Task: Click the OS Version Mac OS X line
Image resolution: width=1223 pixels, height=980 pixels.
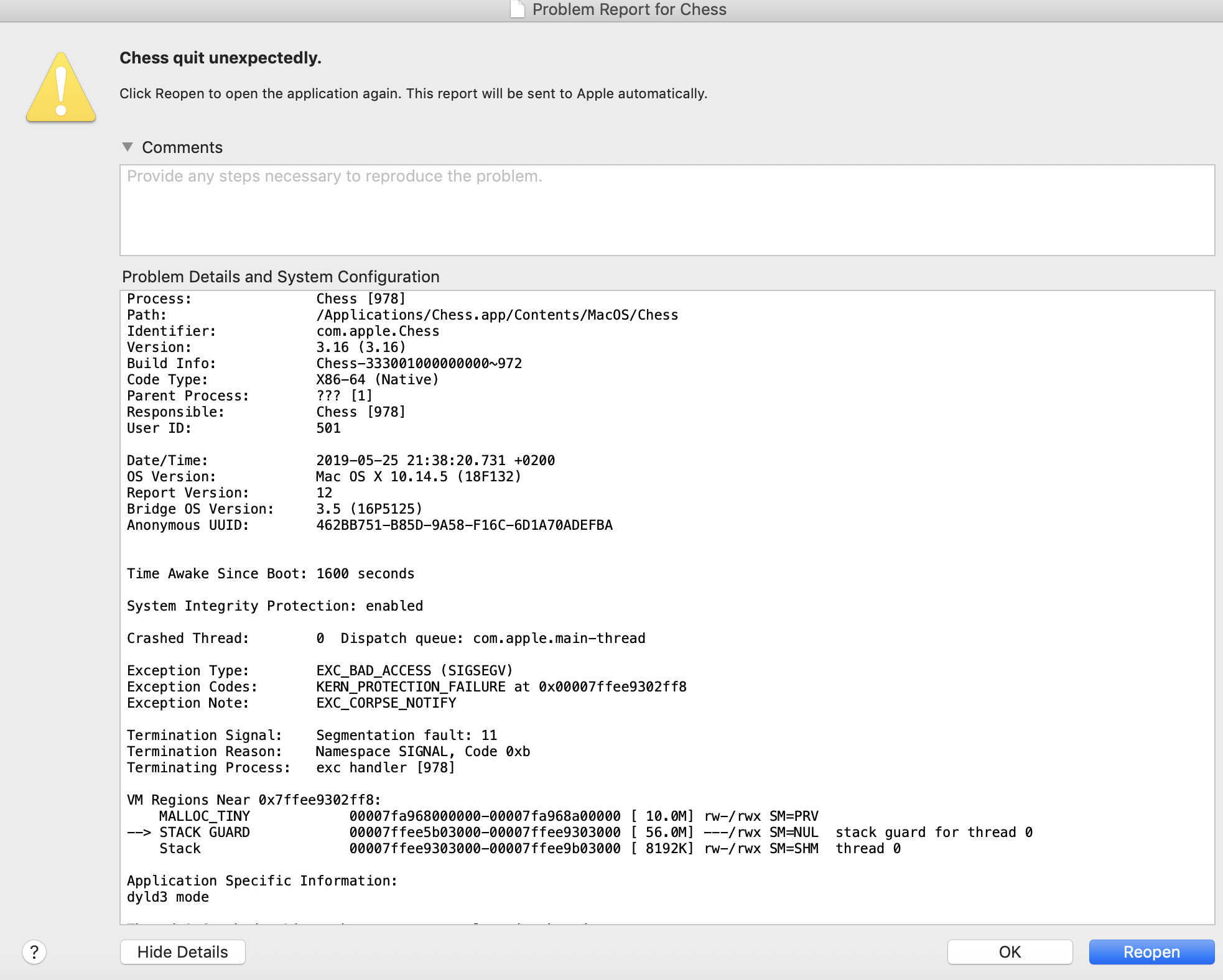Action: pos(418,476)
